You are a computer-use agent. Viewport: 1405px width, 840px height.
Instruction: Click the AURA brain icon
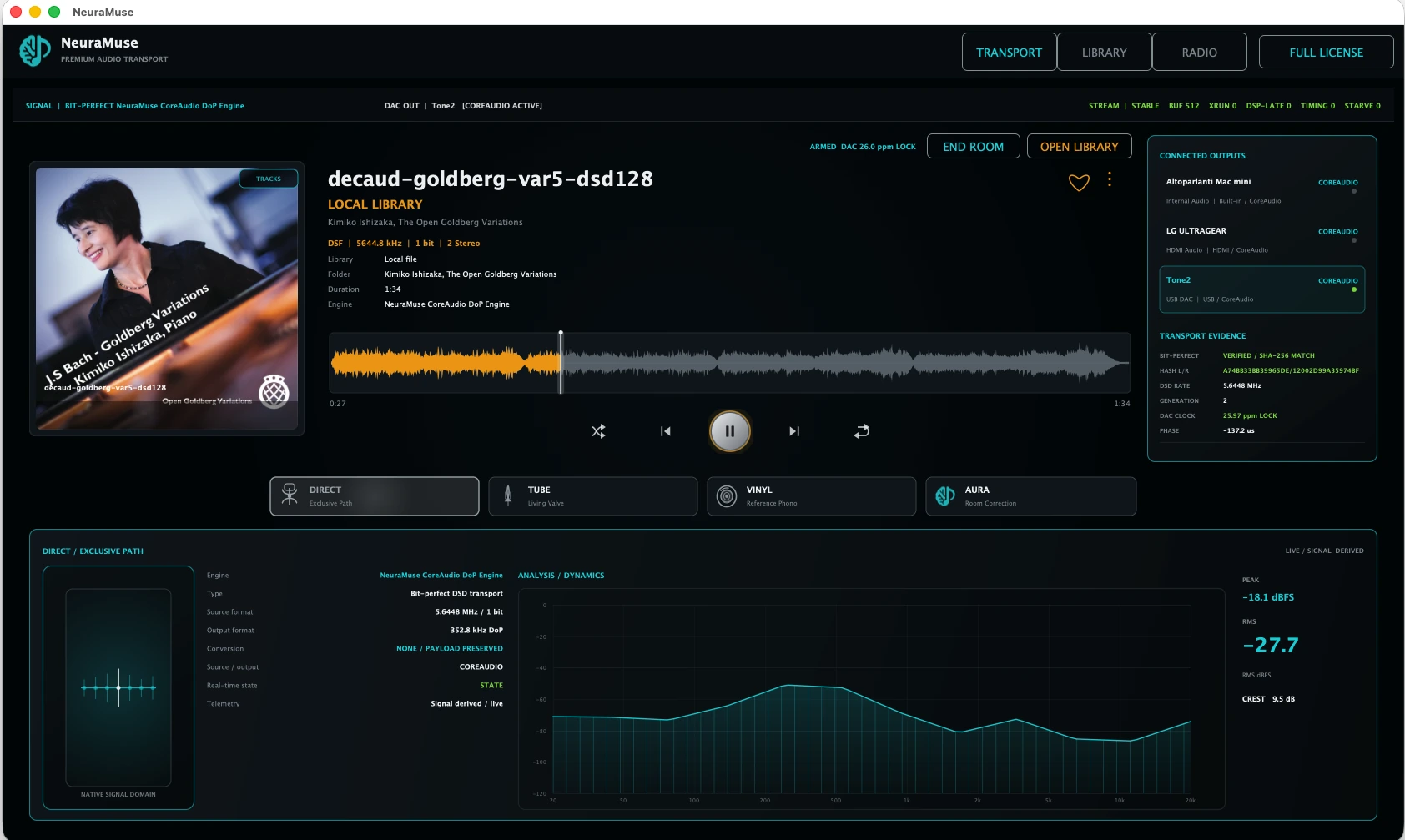coord(945,496)
